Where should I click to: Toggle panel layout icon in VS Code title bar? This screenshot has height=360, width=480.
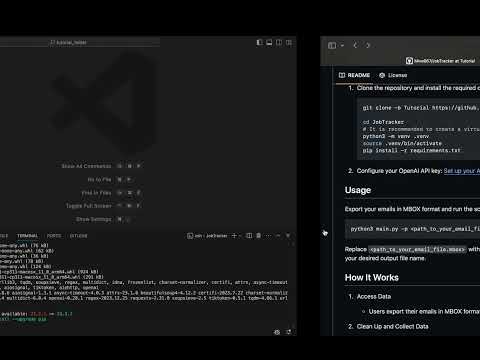tap(269, 42)
